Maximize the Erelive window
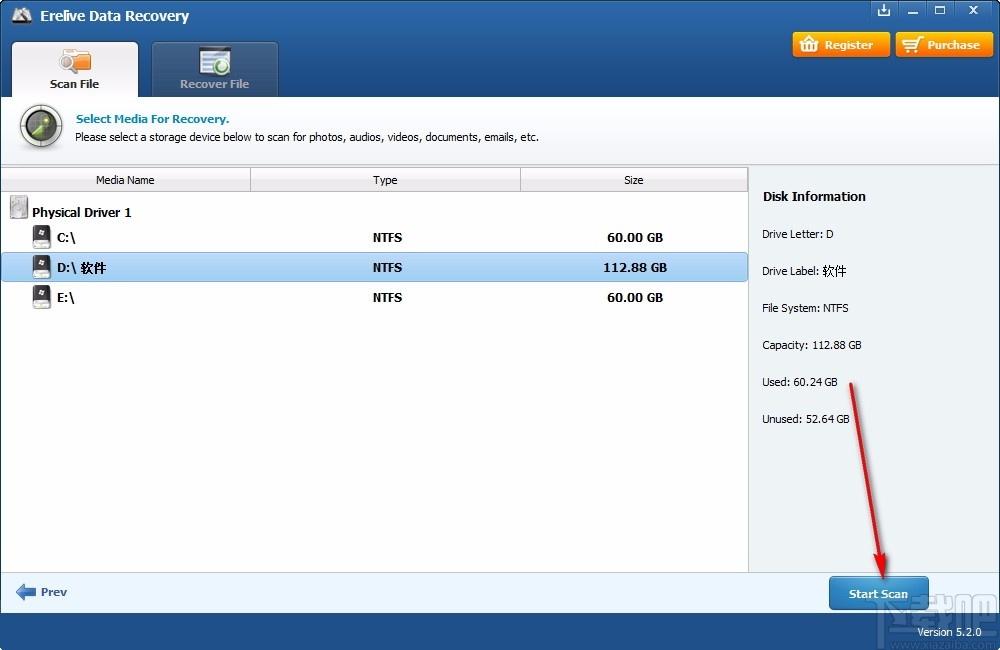 pyautogui.click(x=940, y=10)
